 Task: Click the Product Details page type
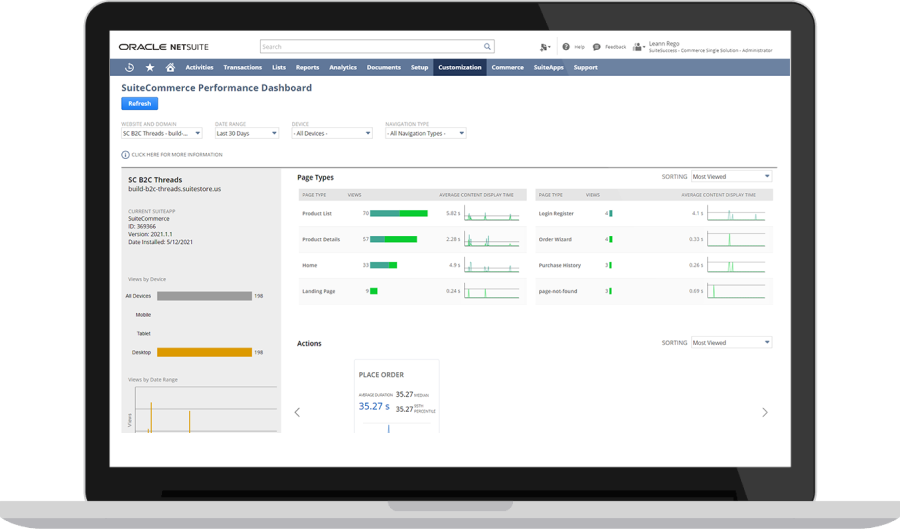321,239
